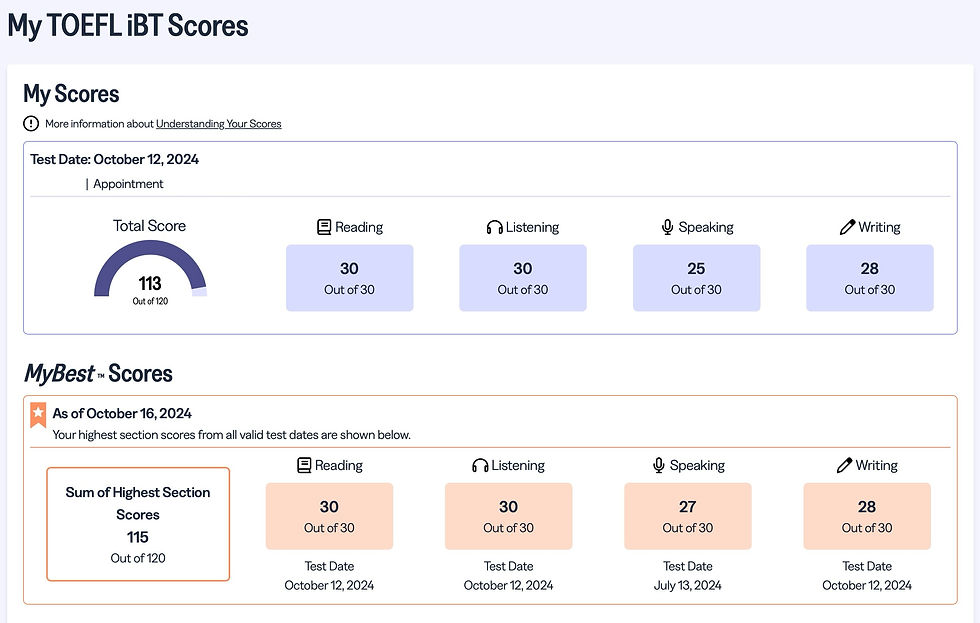Click the October 12, 2024 date under MyBest Listening
Viewport: 980px width, 623px height.
click(x=508, y=586)
